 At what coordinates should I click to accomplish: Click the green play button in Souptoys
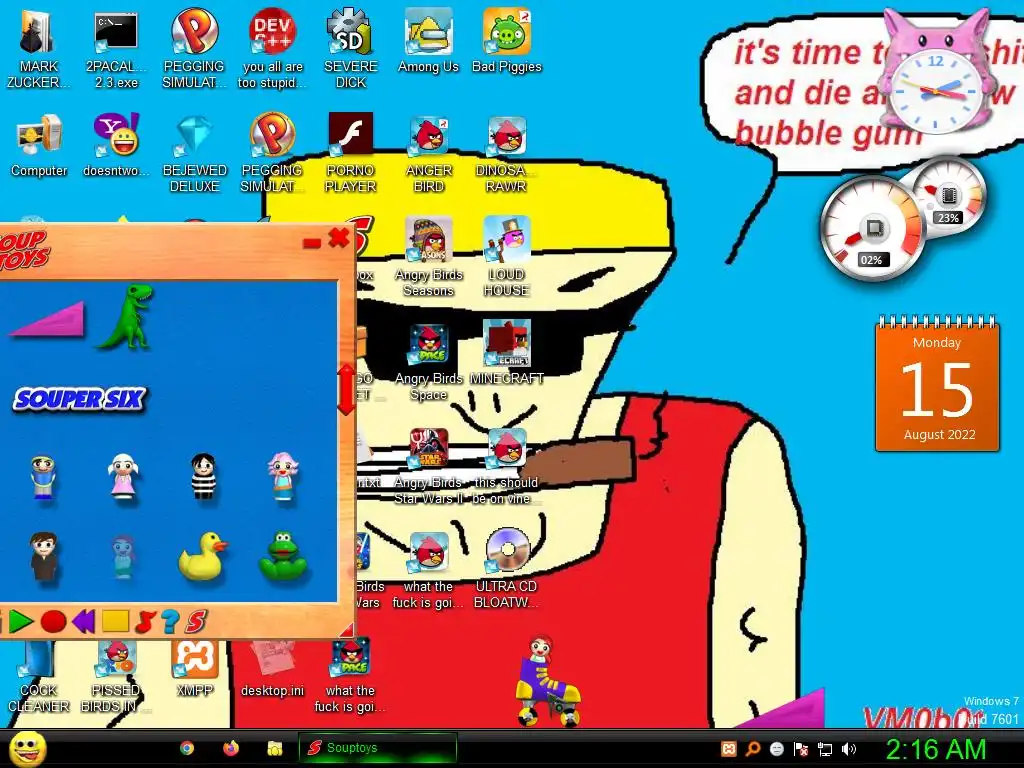(20, 621)
